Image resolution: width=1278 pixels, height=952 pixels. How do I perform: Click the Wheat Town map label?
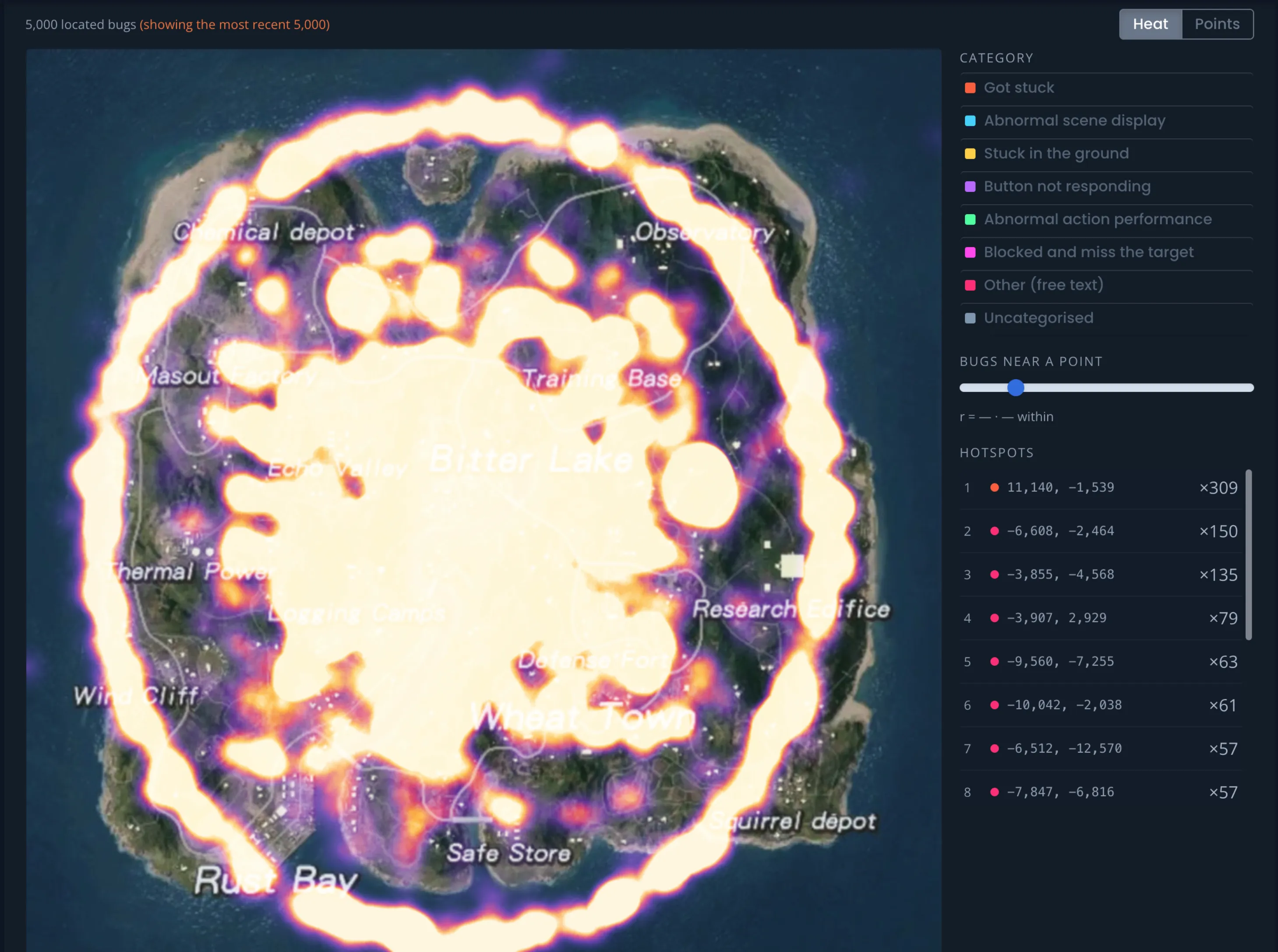click(583, 717)
